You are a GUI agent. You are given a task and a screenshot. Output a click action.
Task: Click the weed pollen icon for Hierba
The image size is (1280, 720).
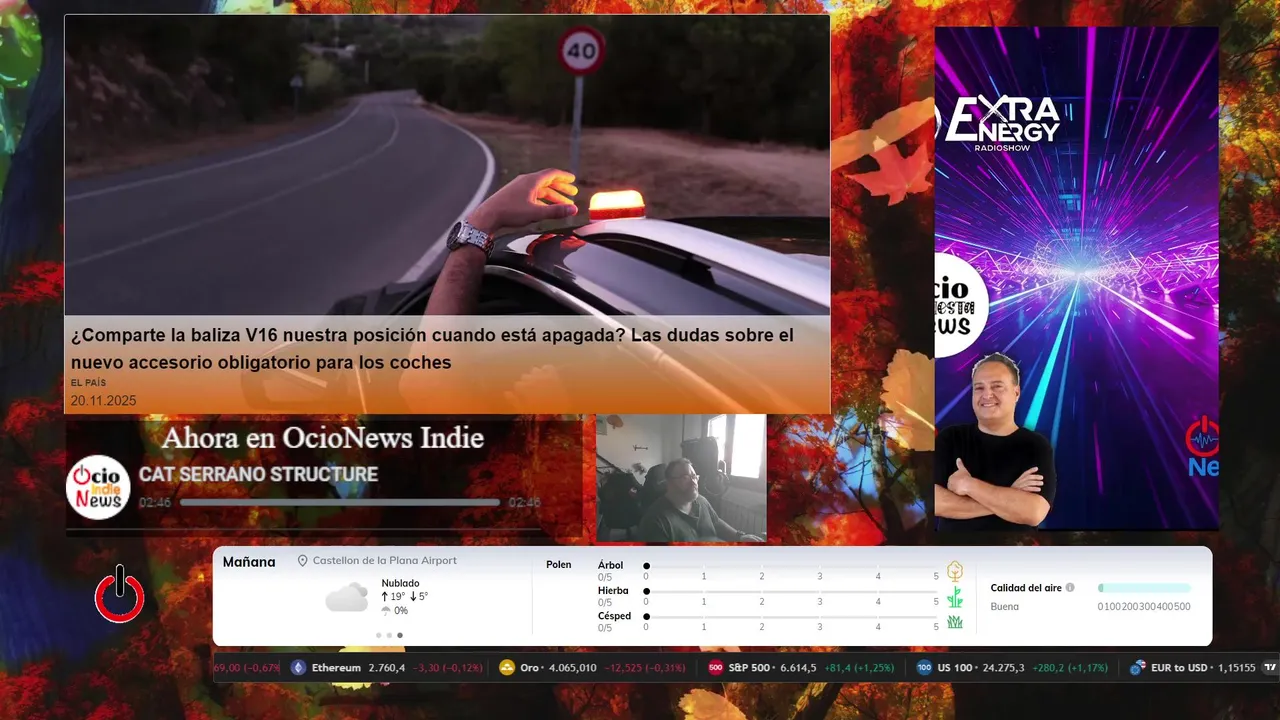click(955, 597)
